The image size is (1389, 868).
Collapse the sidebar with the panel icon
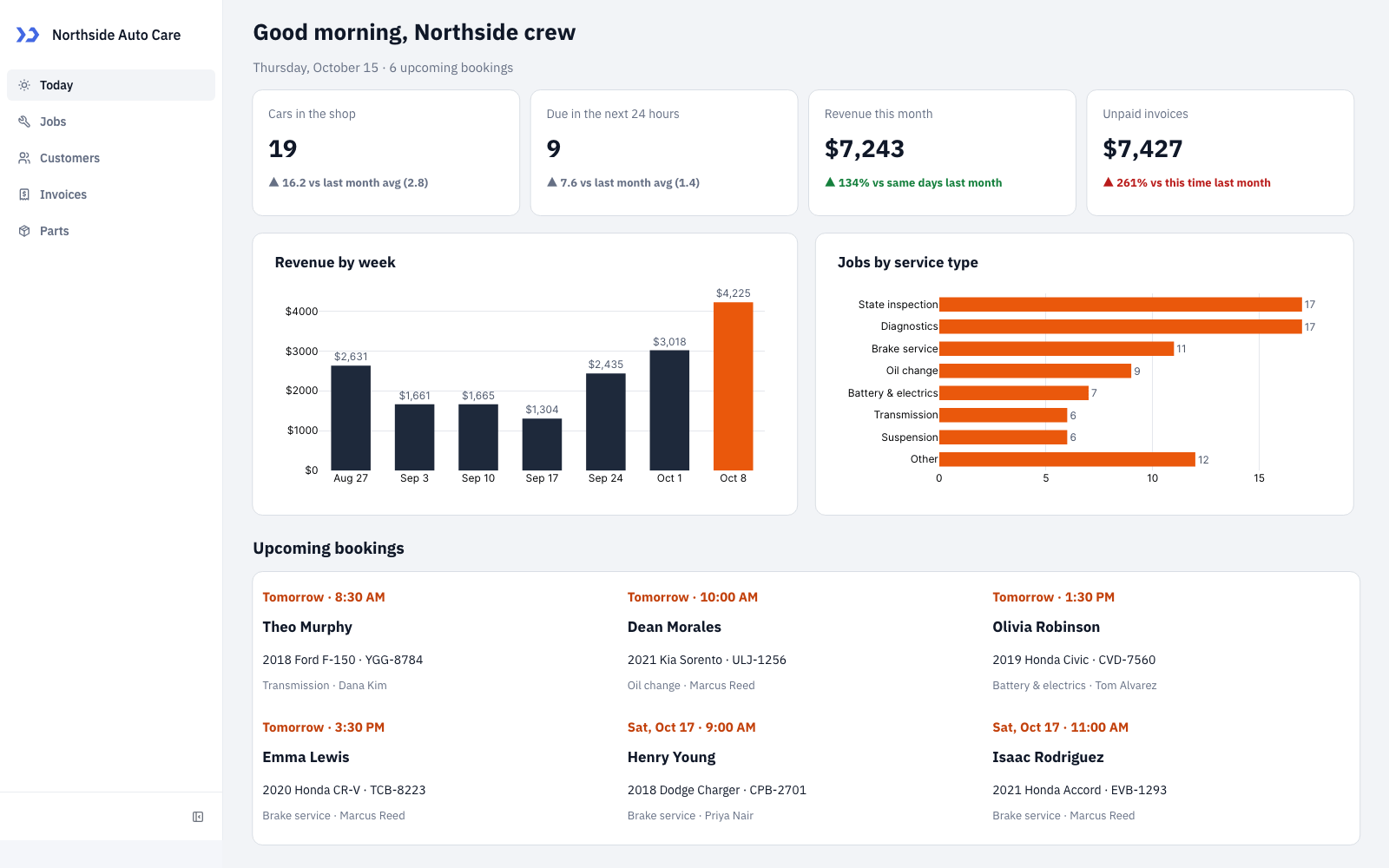(198, 817)
